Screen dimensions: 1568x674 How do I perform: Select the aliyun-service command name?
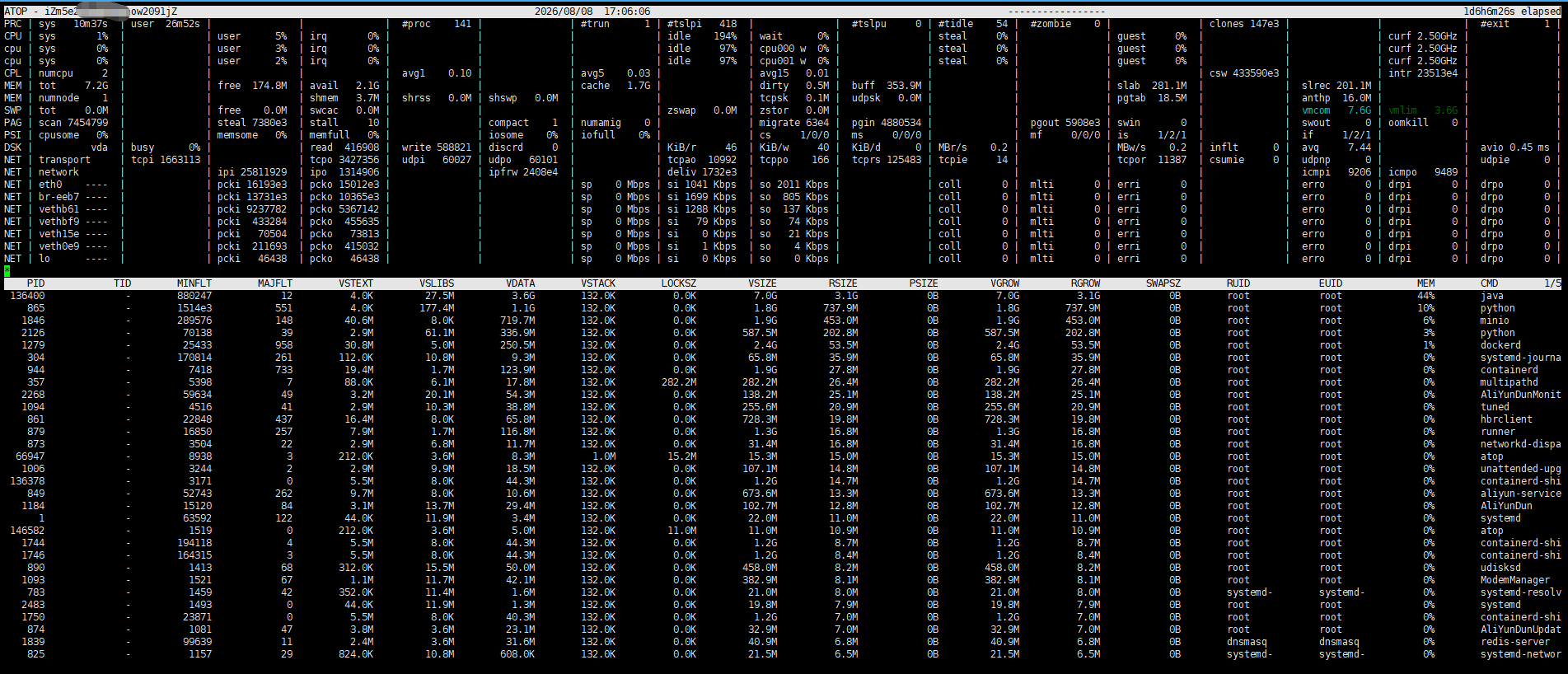point(1520,494)
